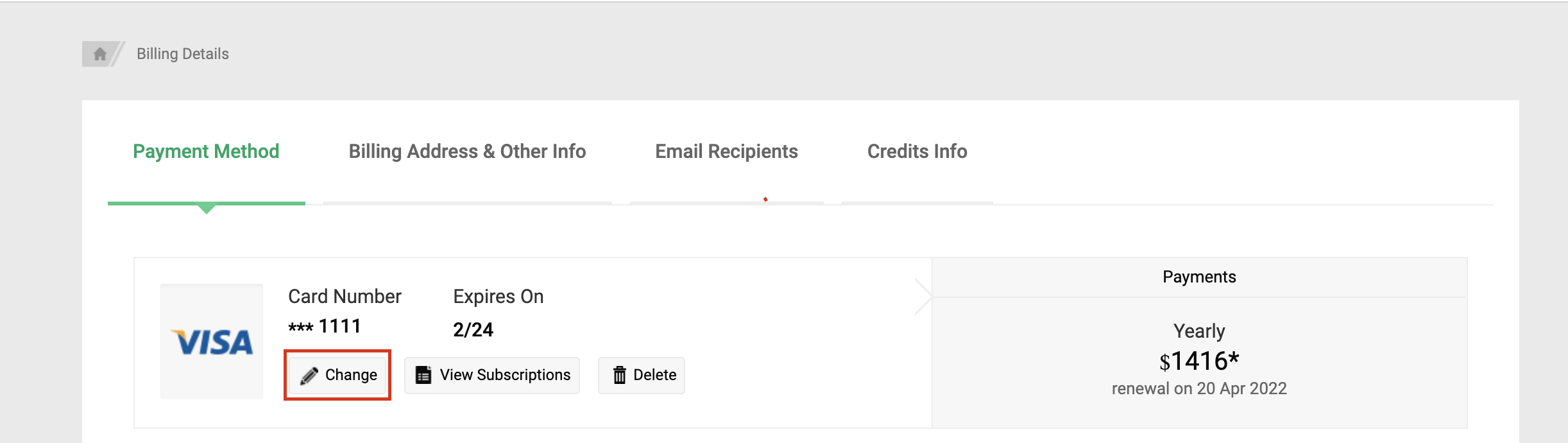Select the Payment Method tab
This screenshot has height=443, width=1568.
tap(206, 152)
